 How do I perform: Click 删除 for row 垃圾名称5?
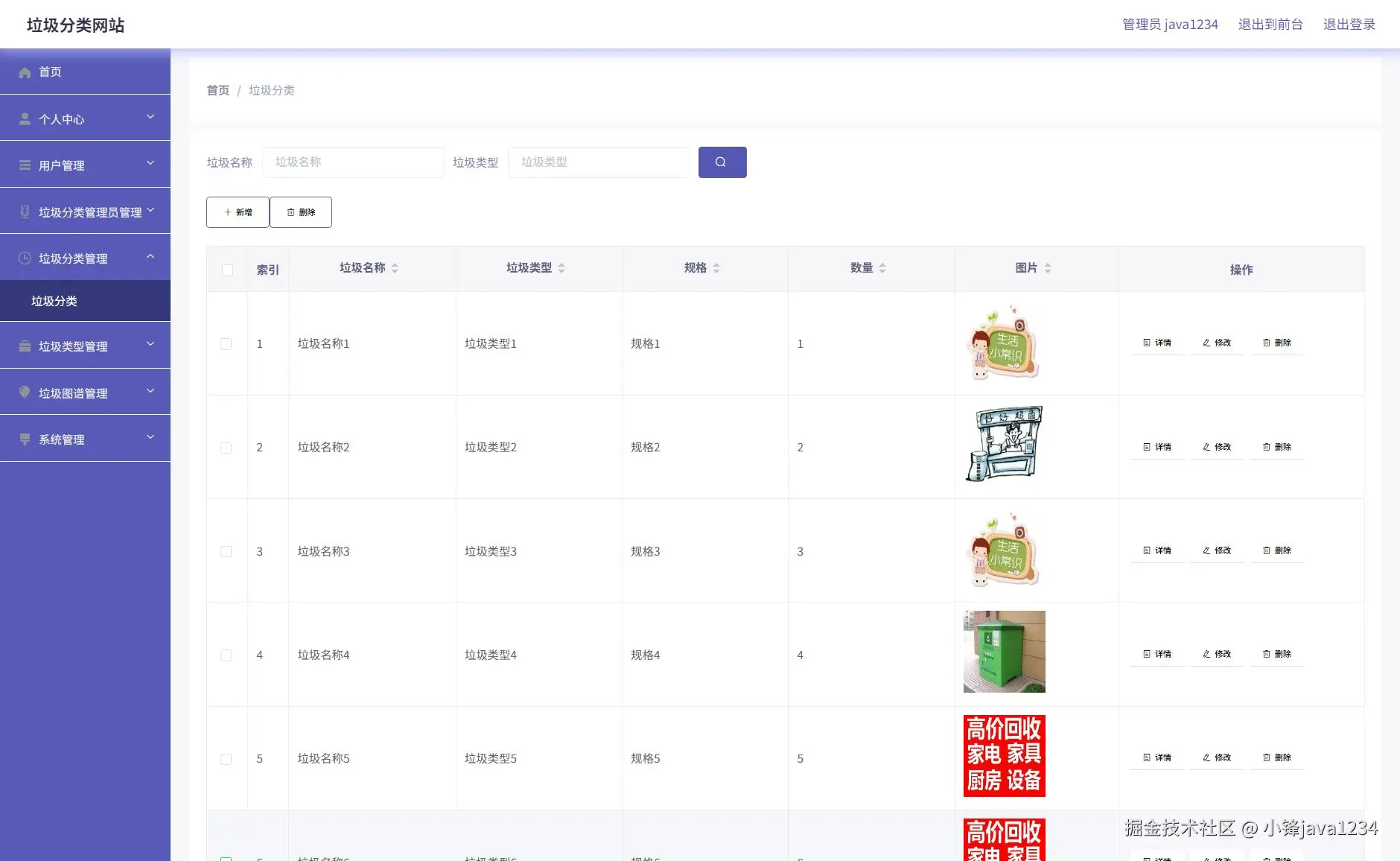tap(1277, 758)
